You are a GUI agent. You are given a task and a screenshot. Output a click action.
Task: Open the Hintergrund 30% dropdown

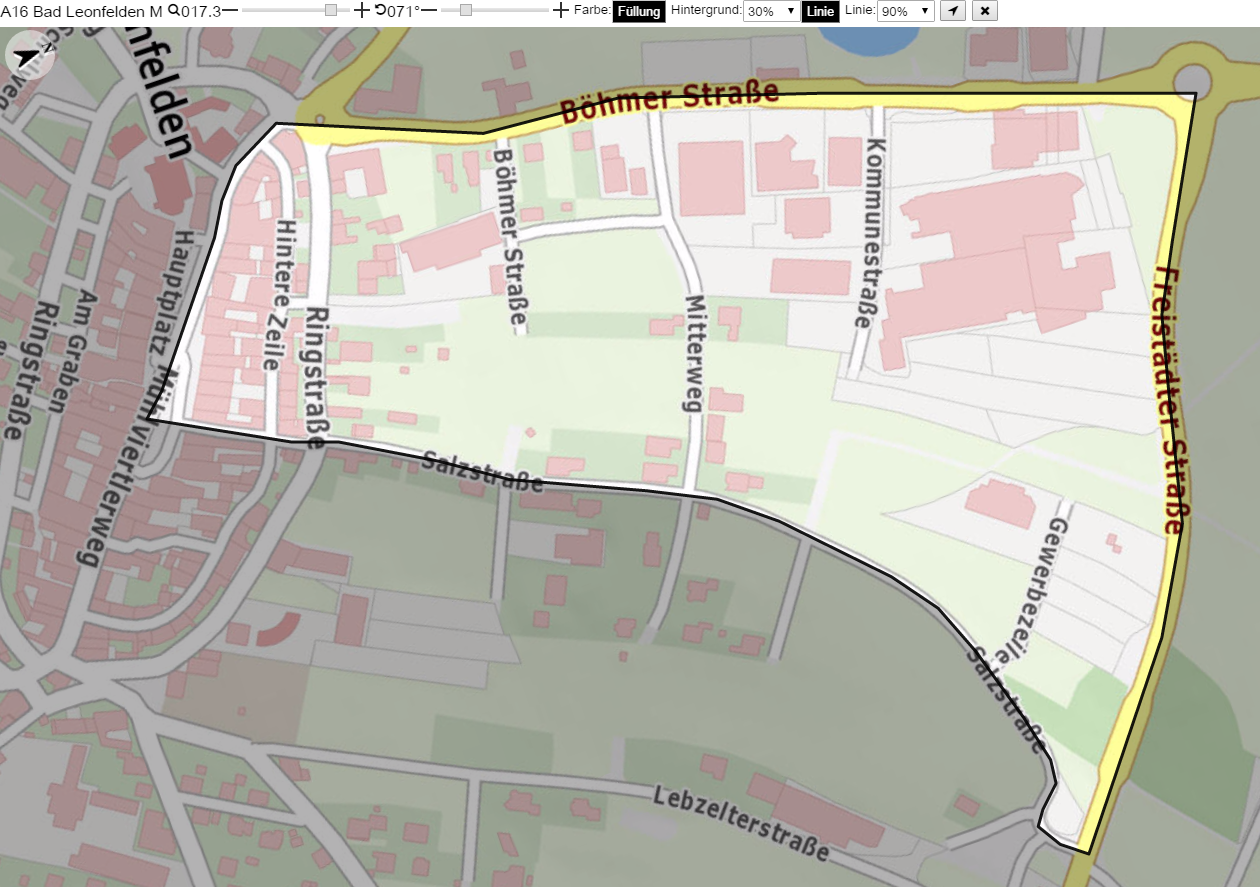coord(771,12)
